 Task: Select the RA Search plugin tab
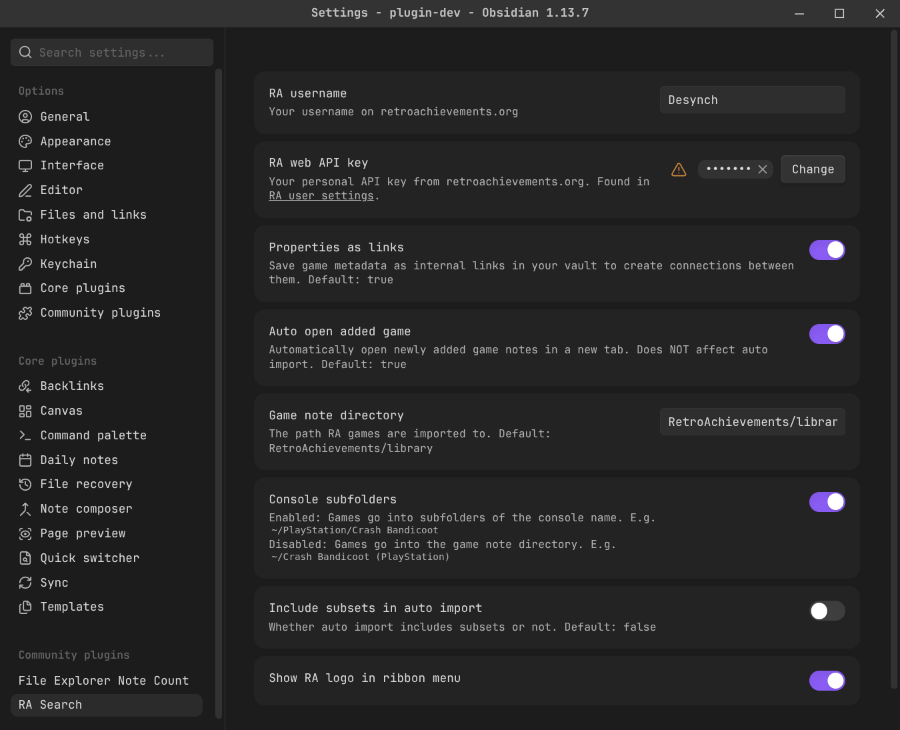[107, 705]
